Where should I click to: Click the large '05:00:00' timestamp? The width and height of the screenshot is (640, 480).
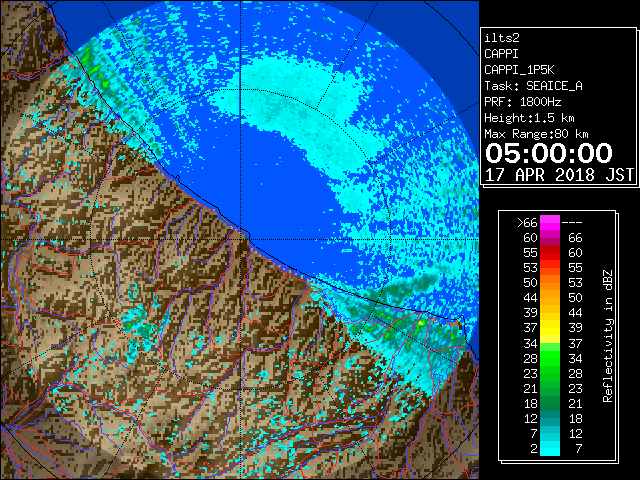tap(549, 153)
